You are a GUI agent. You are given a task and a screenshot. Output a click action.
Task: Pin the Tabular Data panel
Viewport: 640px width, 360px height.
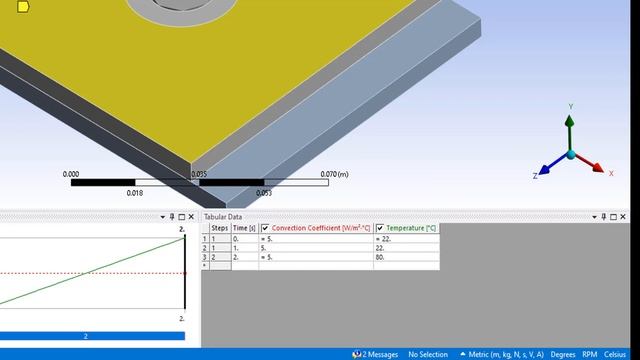(x=604, y=217)
